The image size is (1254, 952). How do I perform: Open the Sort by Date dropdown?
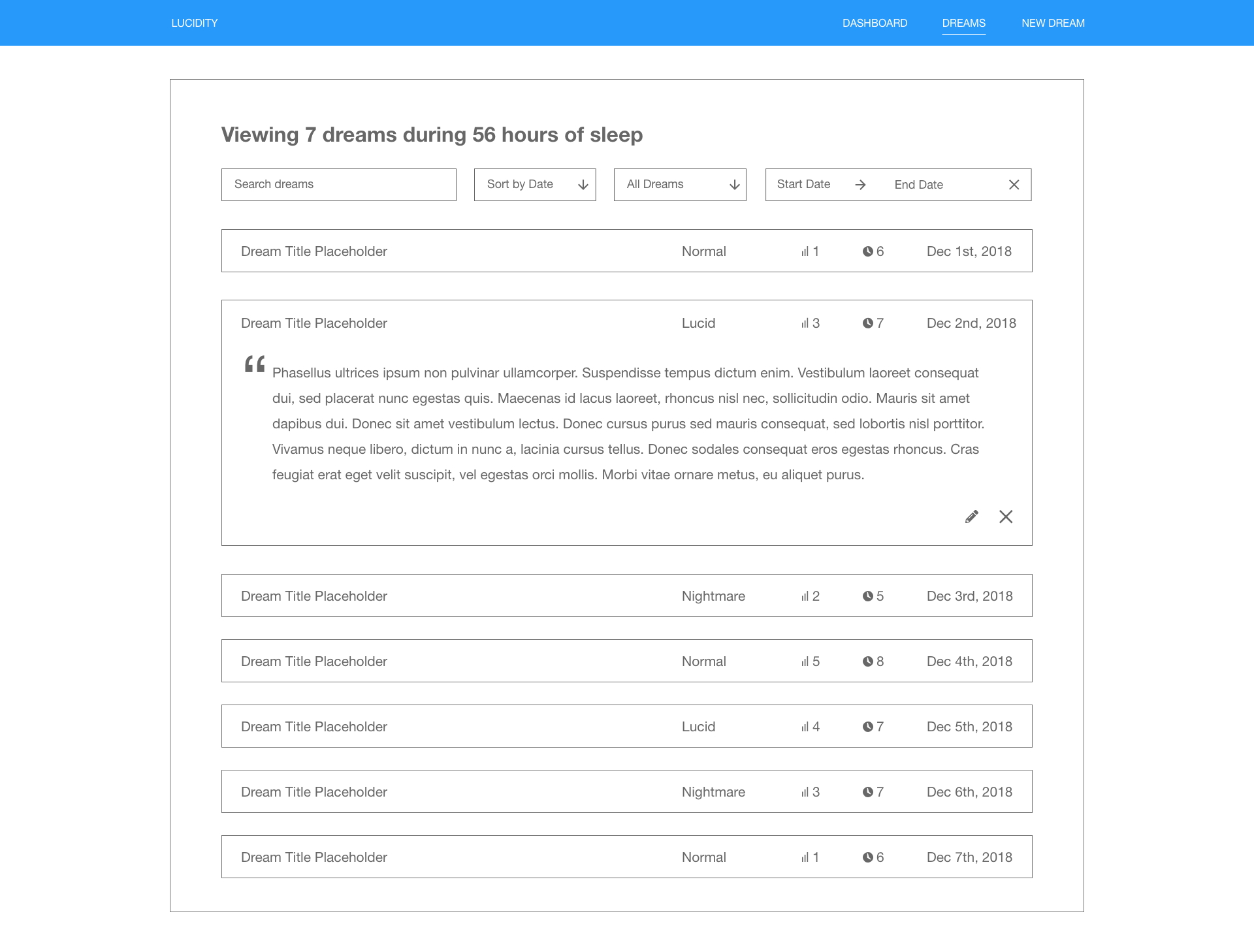coord(535,185)
